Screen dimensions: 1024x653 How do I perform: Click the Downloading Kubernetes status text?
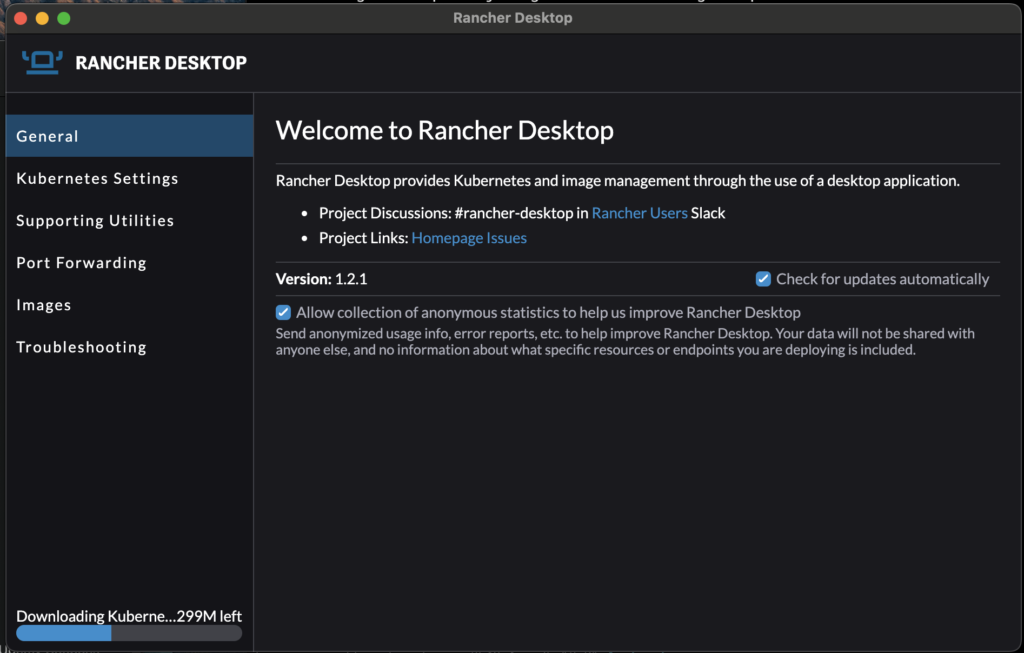click(129, 616)
